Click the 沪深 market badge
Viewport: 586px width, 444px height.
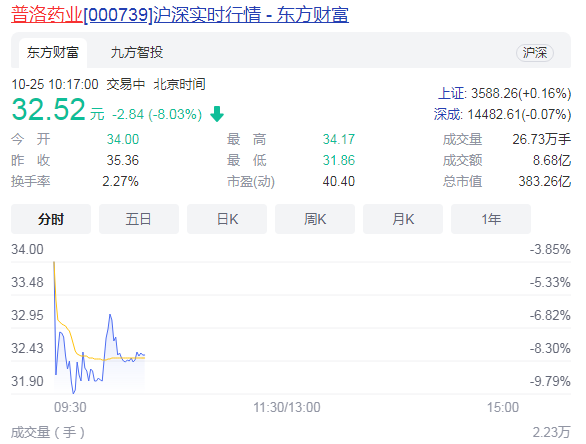click(535, 53)
